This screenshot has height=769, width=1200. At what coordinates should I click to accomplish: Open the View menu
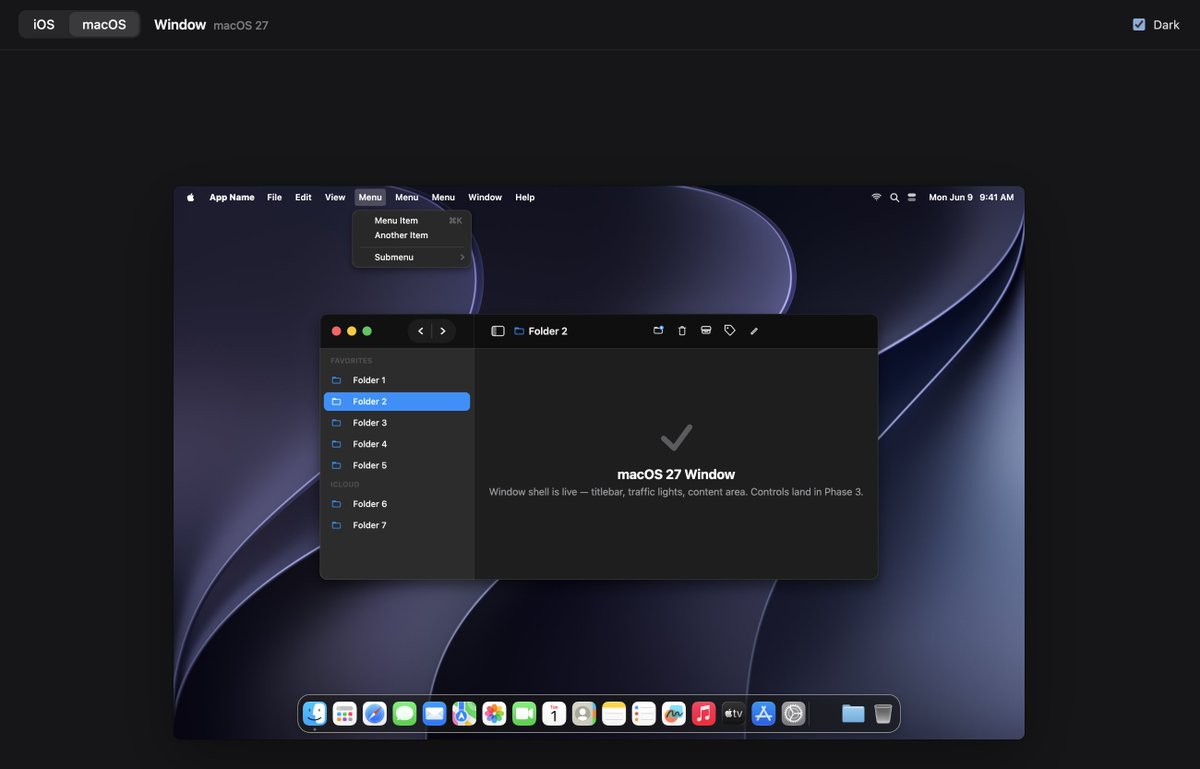(x=335, y=197)
